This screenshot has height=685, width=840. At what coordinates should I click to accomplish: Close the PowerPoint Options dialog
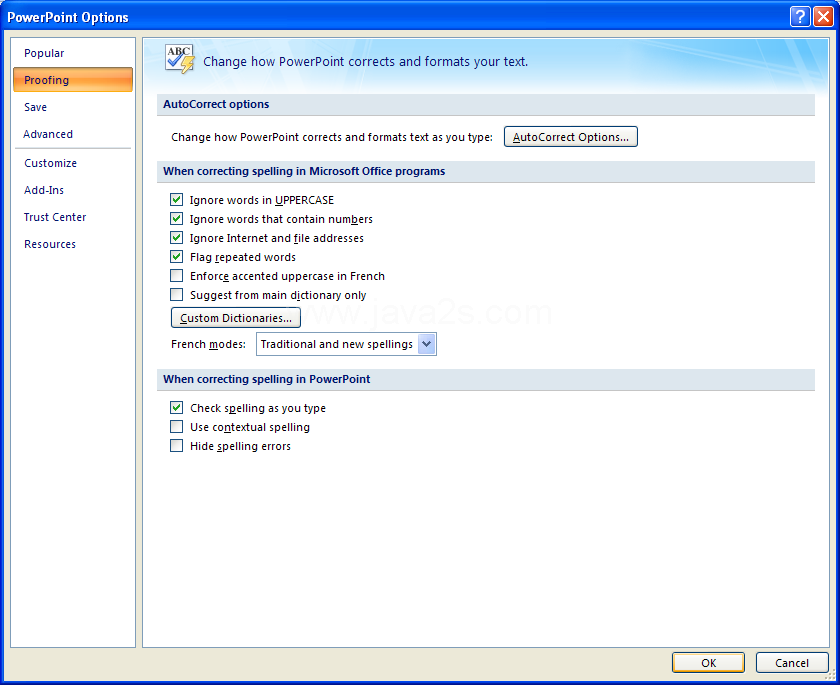coord(823,17)
